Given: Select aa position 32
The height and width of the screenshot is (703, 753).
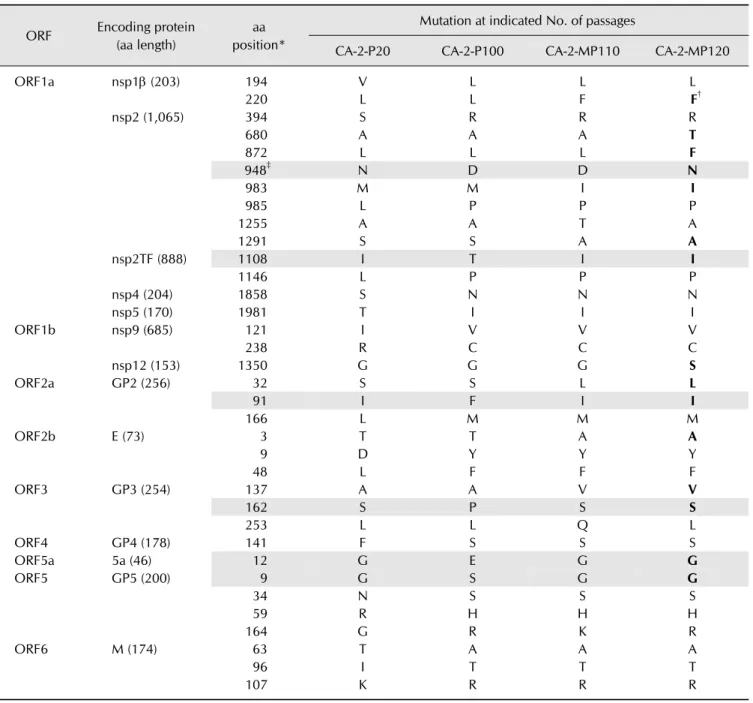Looking at the screenshot, I should tap(260, 383).
